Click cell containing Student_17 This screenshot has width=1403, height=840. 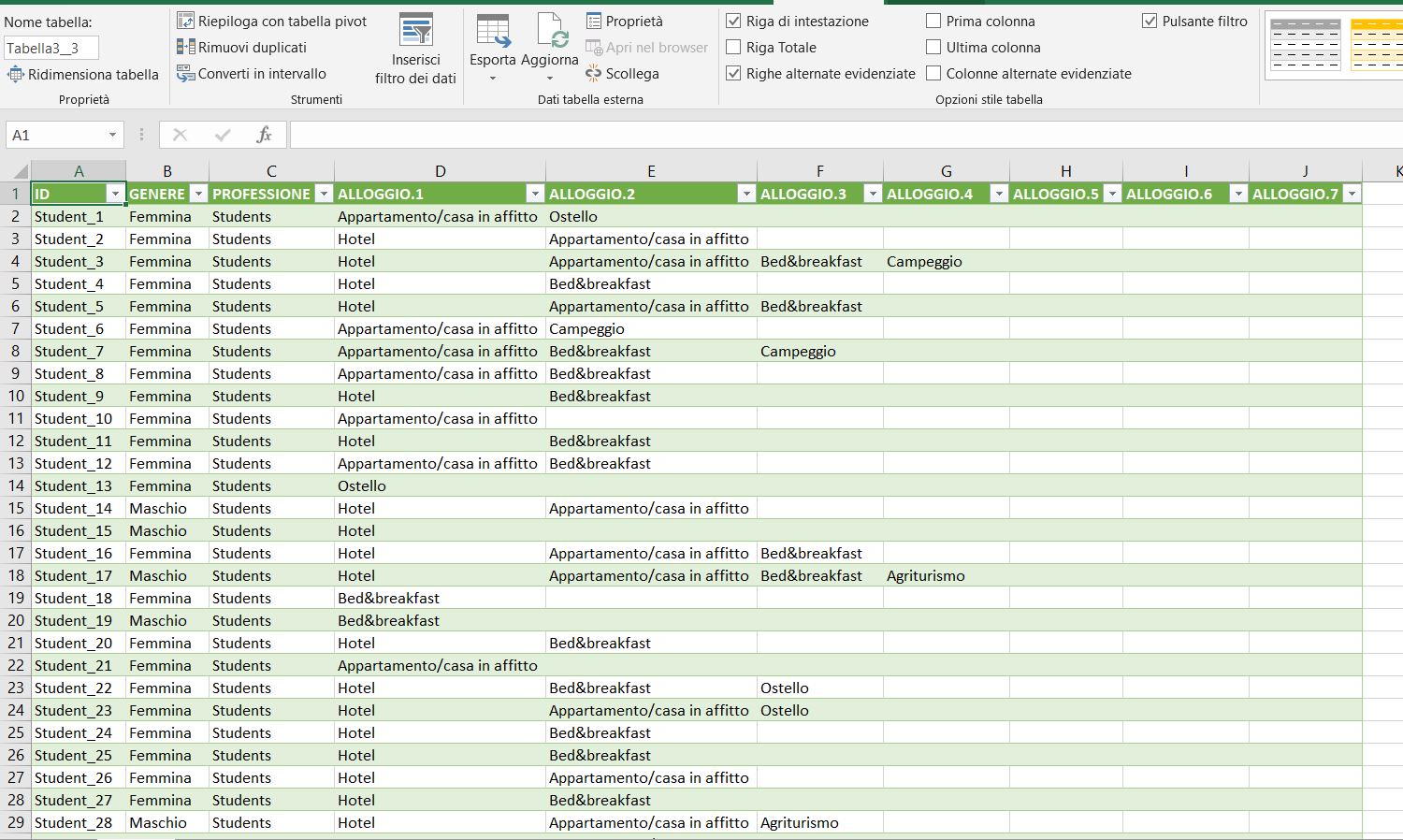79,575
